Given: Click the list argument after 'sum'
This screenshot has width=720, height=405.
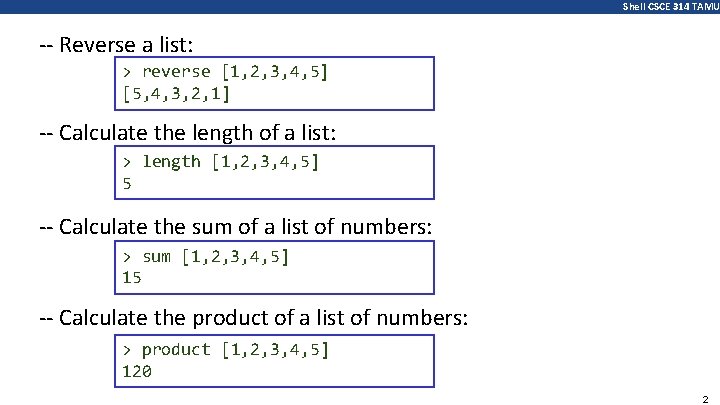Looking at the screenshot, I should [x=235, y=256].
